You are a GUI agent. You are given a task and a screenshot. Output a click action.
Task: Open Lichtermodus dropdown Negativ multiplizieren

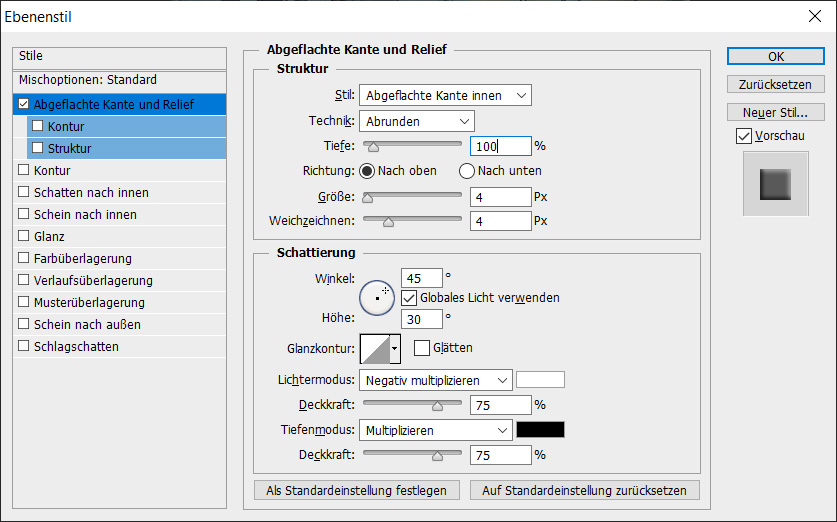point(435,380)
